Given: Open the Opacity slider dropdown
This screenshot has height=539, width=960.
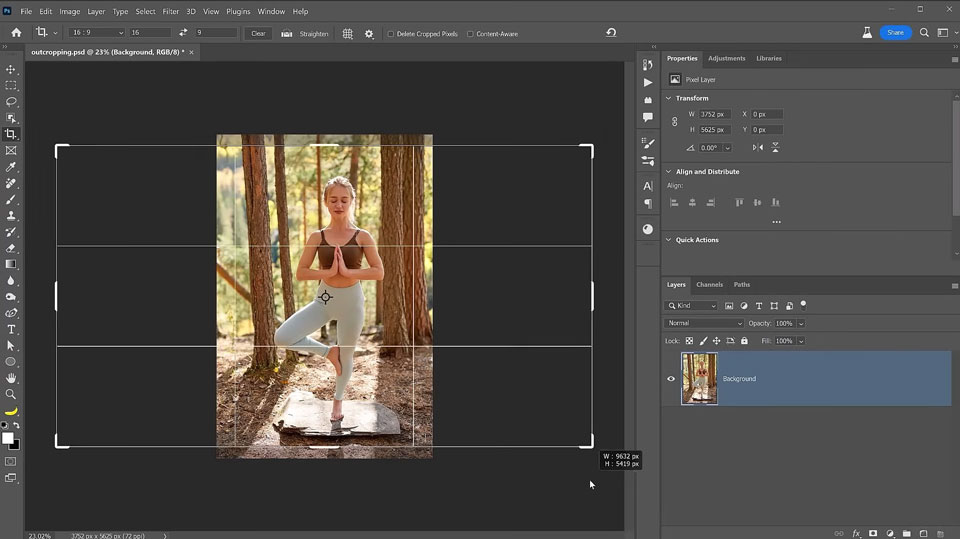Looking at the screenshot, I should coord(801,323).
